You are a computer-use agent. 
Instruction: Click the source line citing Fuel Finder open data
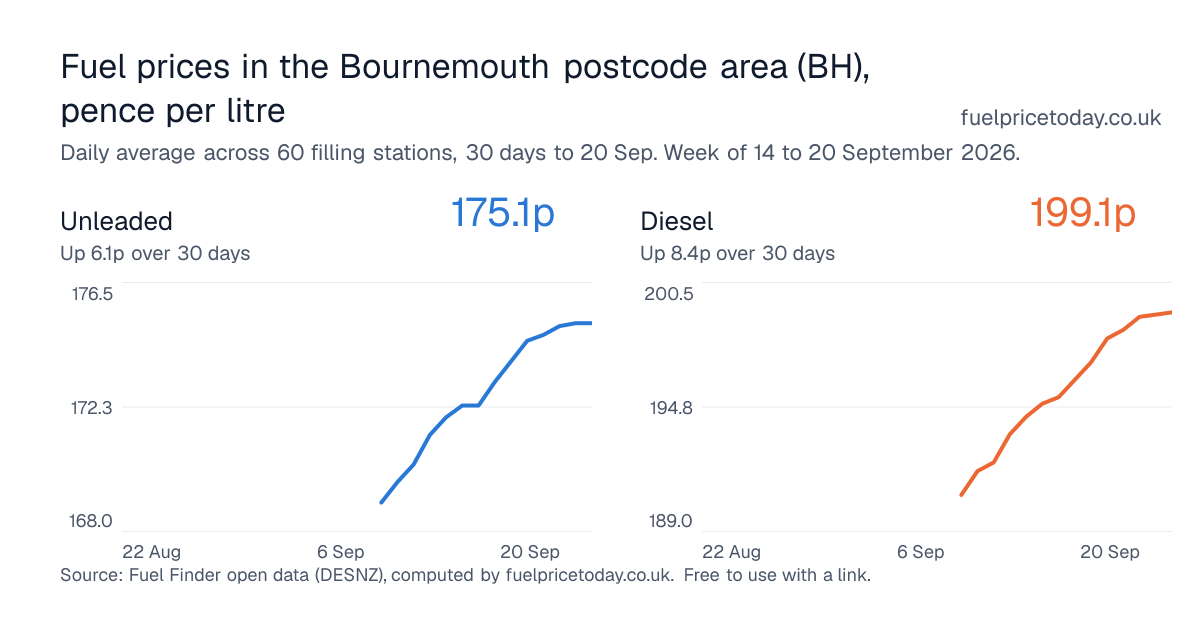pyautogui.click(x=366, y=576)
